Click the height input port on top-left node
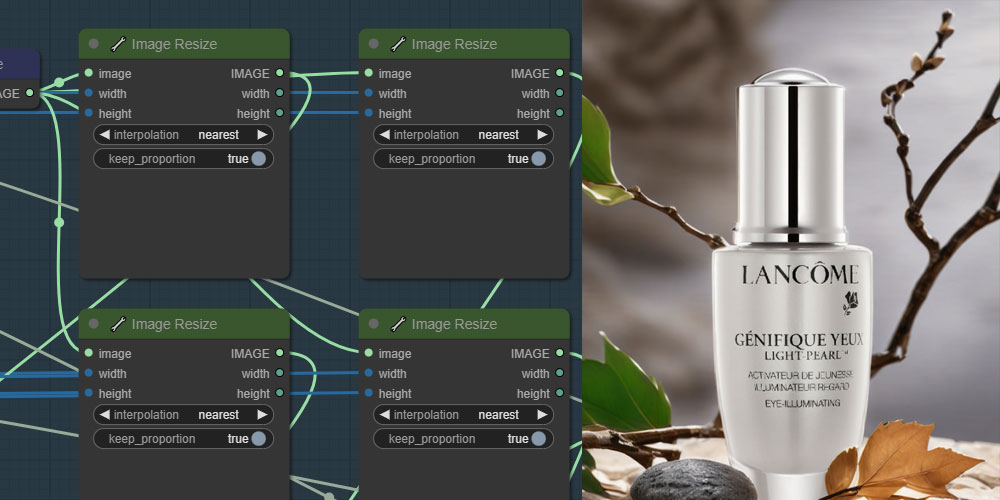 coord(89,113)
